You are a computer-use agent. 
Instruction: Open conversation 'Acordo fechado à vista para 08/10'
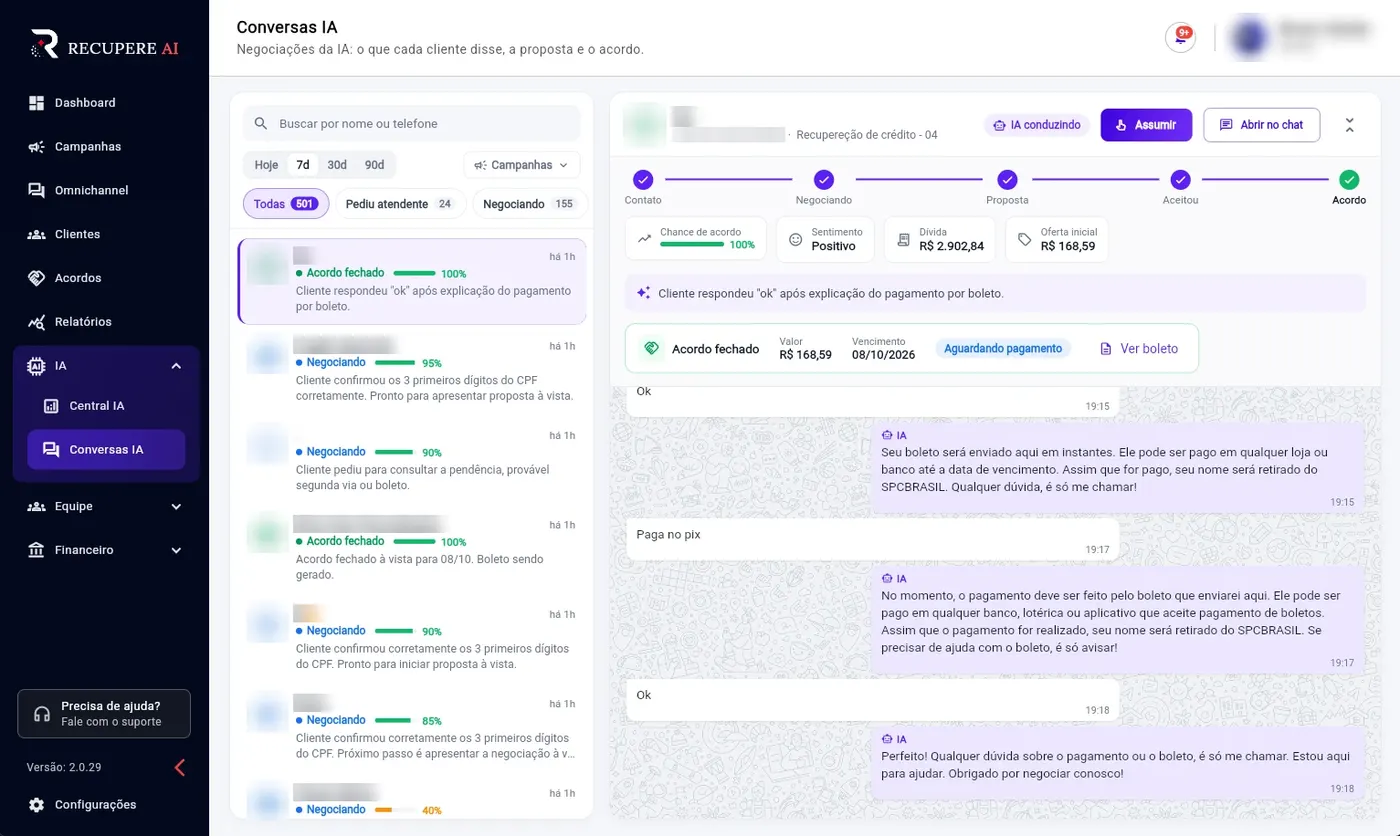click(412, 551)
